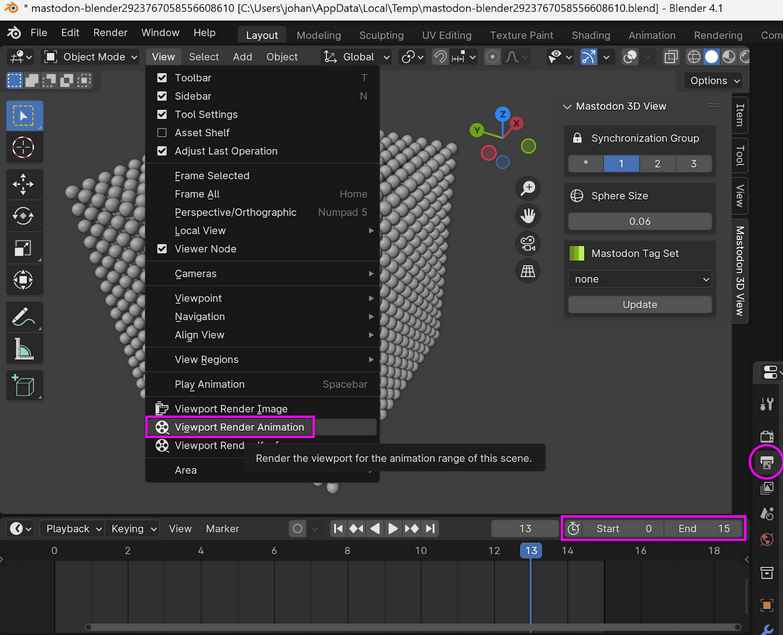Click the current frame 13 field

tap(525, 528)
